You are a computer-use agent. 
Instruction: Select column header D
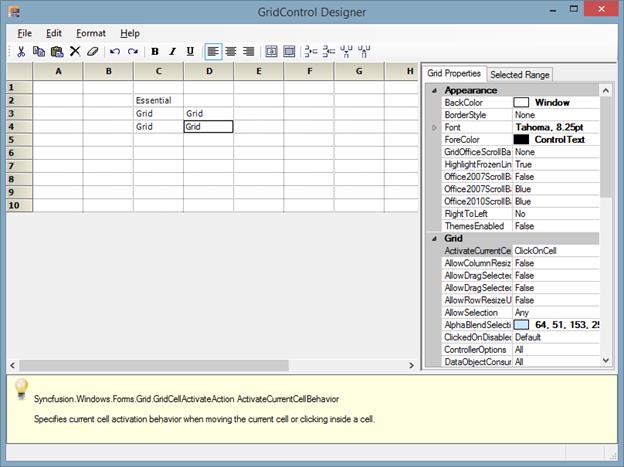209,71
